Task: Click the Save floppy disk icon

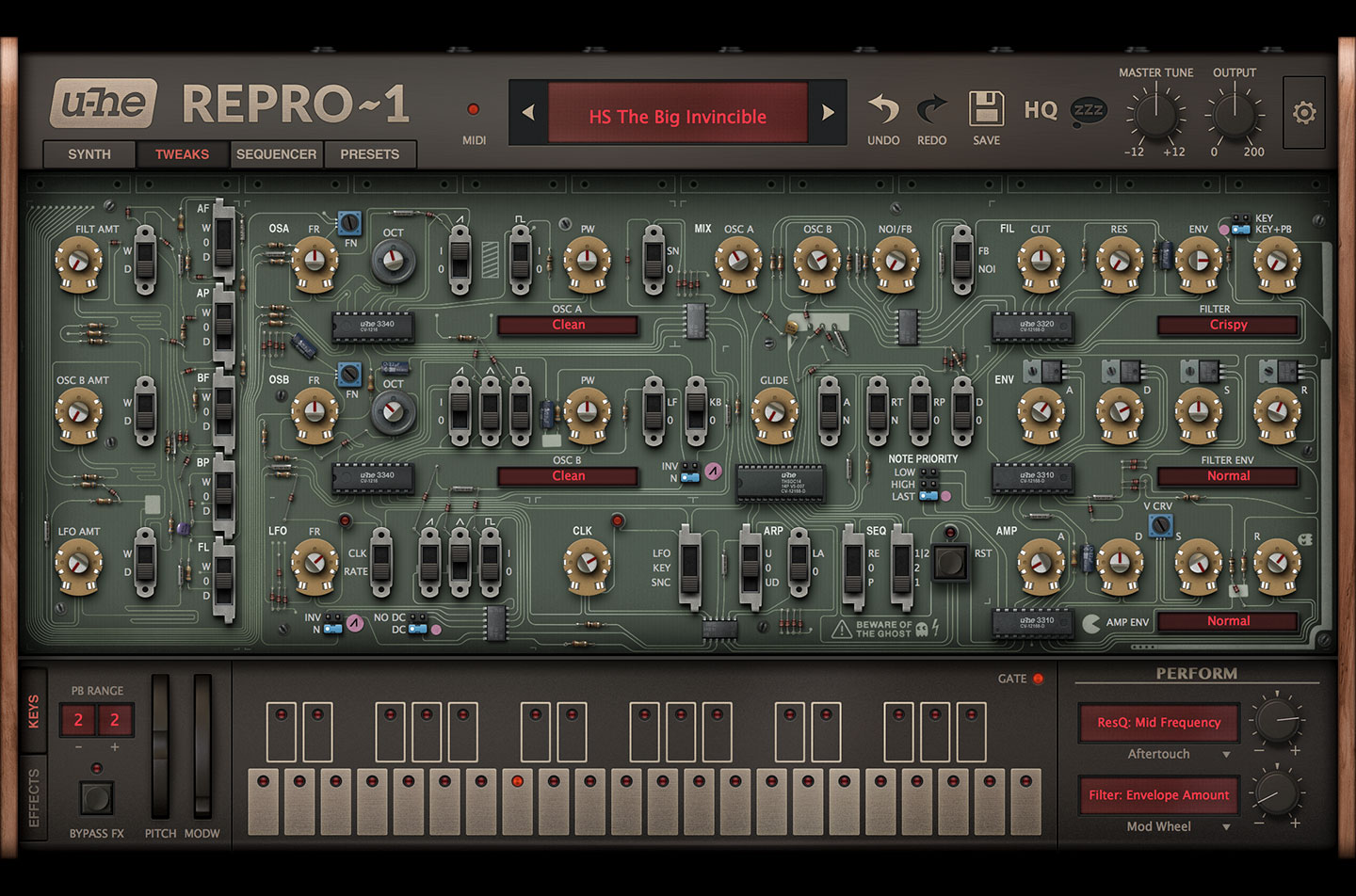Action: [986, 109]
